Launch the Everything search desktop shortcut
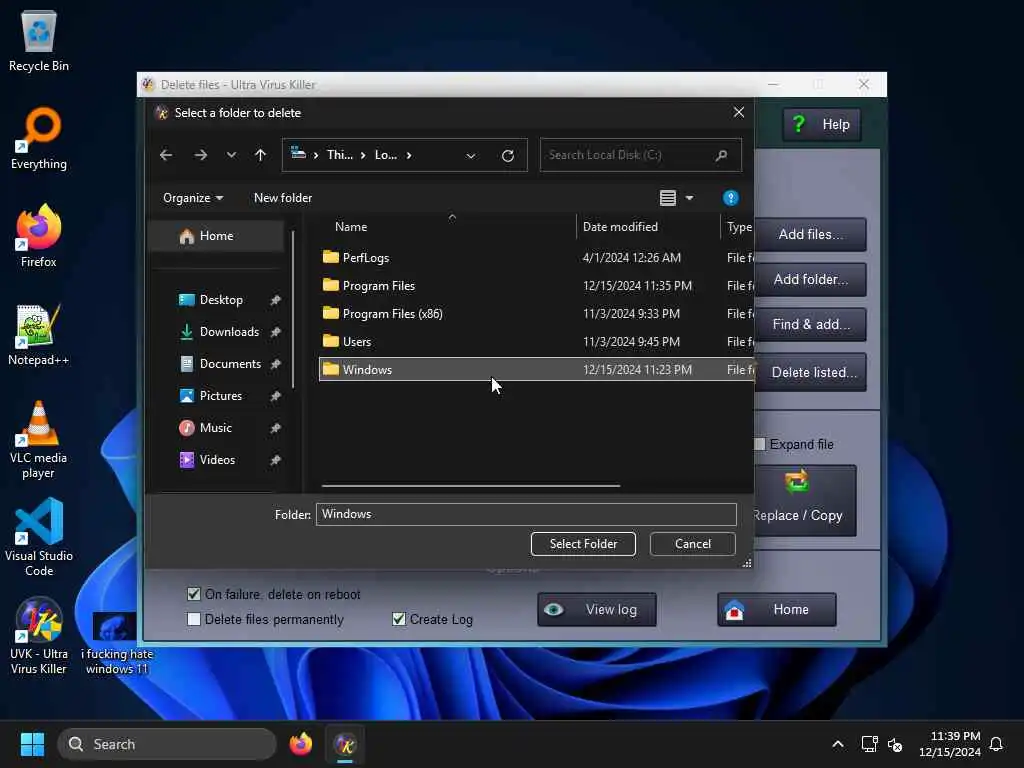1024x768 pixels. point(39,138)
